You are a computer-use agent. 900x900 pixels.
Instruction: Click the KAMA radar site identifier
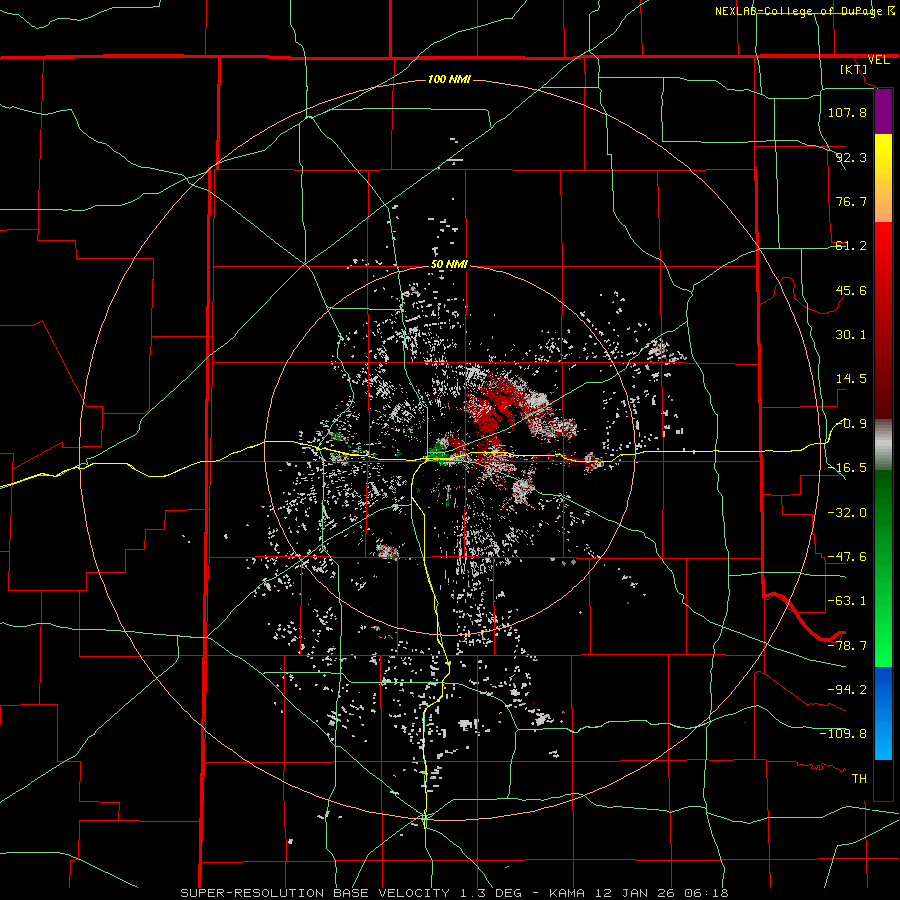tap(568, 893)
